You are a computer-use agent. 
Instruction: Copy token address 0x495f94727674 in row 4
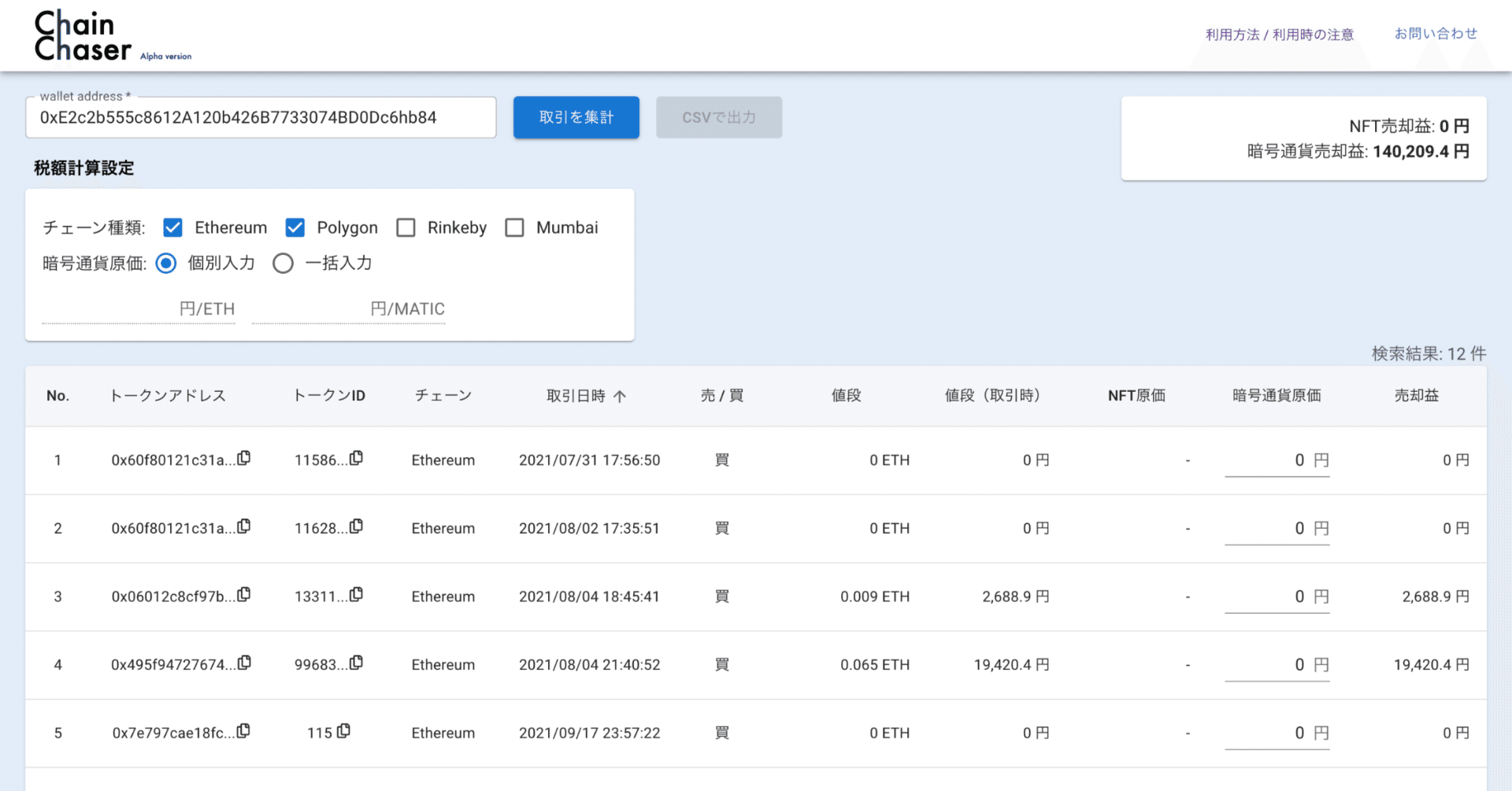tap(245, 663)
